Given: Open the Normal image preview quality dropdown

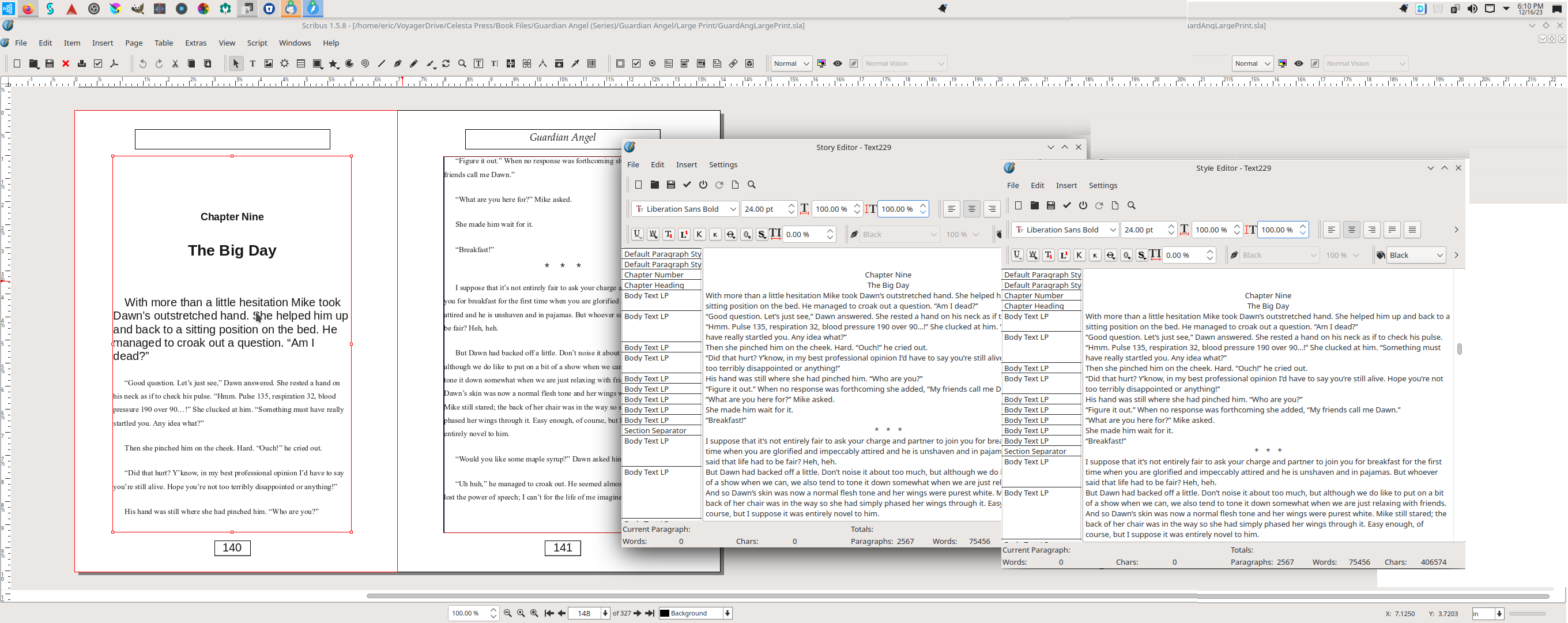Looking at the screenshot, I should [x=791, y=64].
